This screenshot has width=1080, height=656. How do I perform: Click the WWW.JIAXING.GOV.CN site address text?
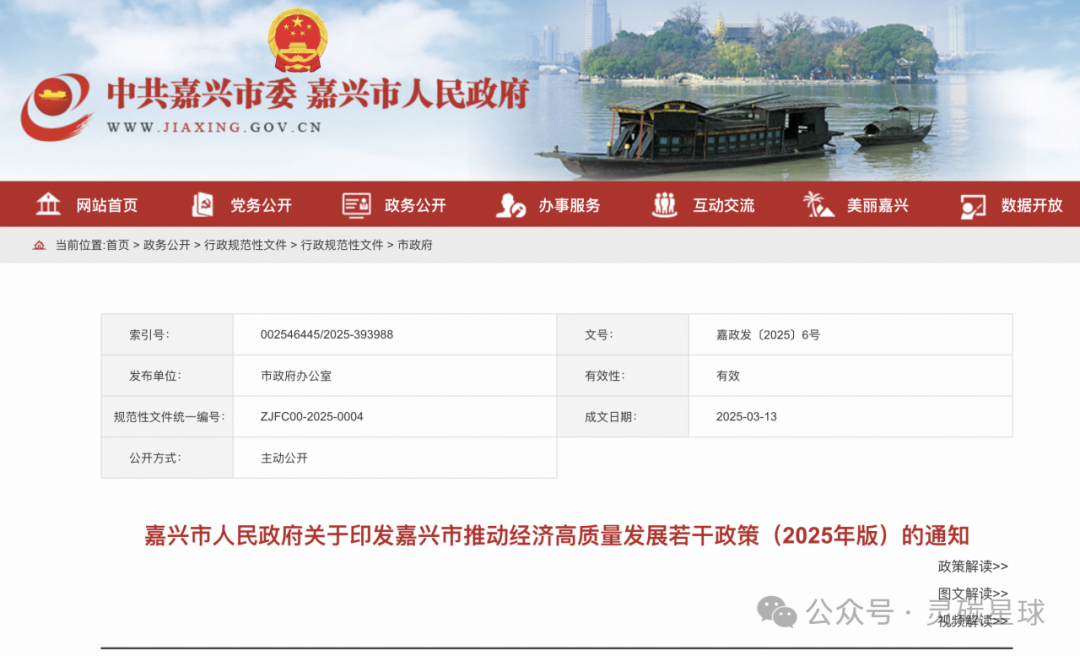tap(214, 127)
